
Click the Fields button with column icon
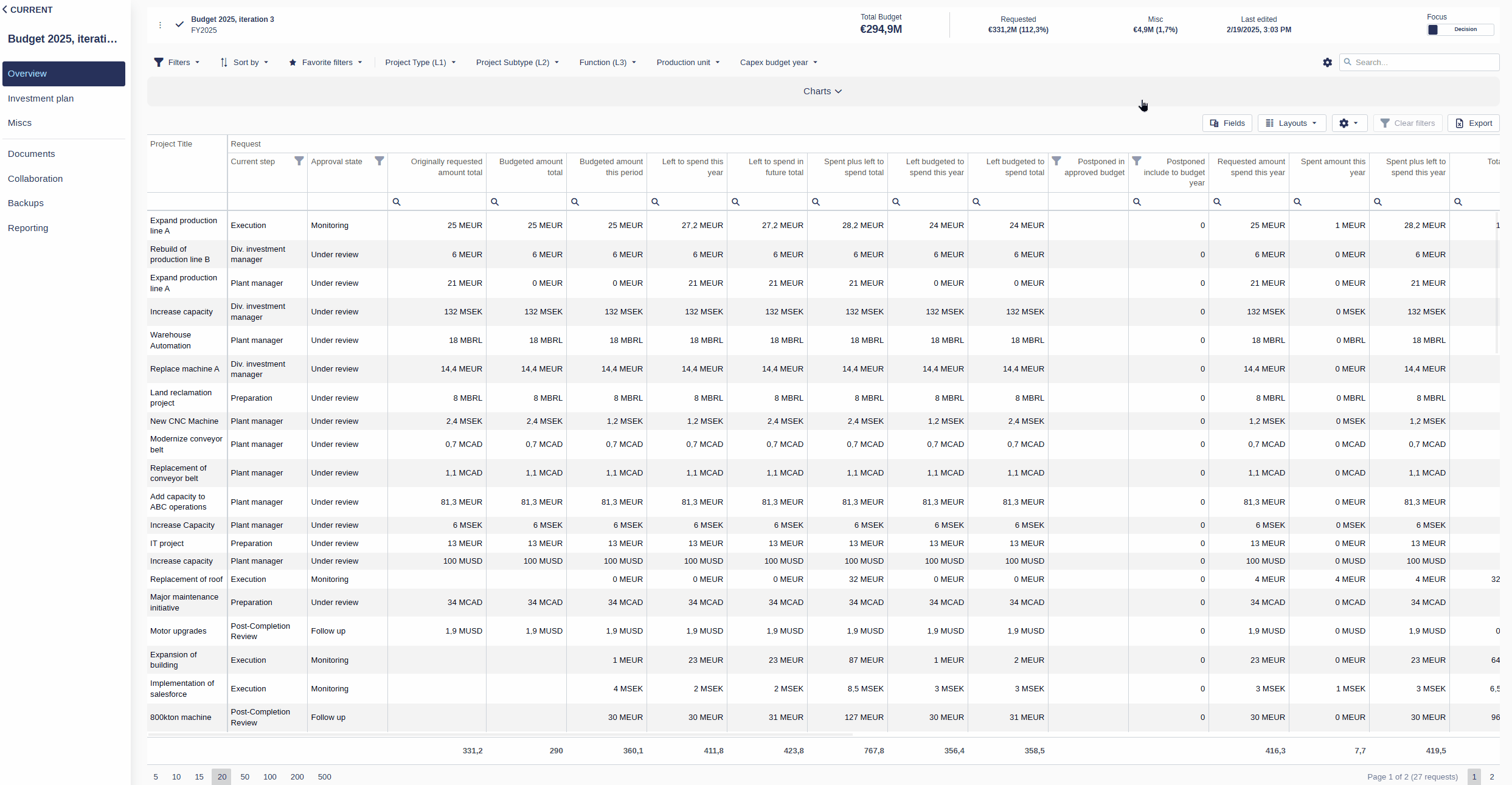point(1227,123)
